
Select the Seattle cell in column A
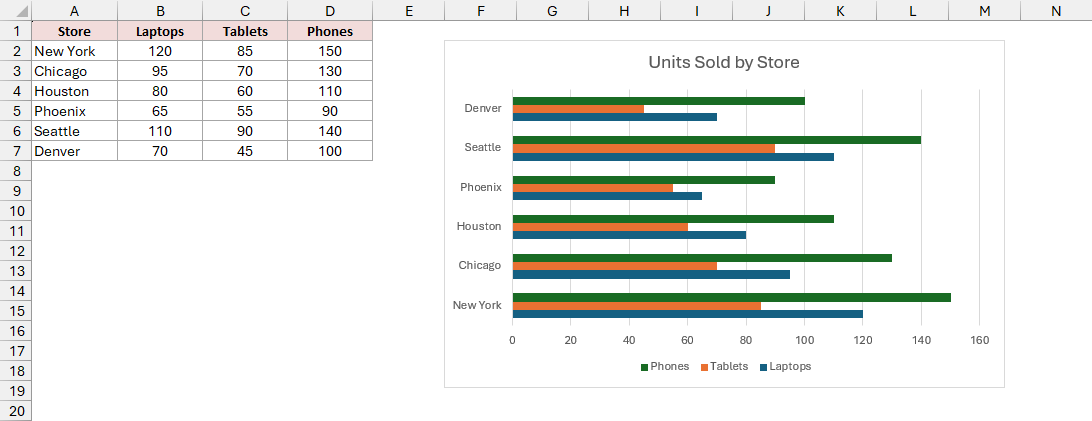pyautogui.click(x=75, y=132)
